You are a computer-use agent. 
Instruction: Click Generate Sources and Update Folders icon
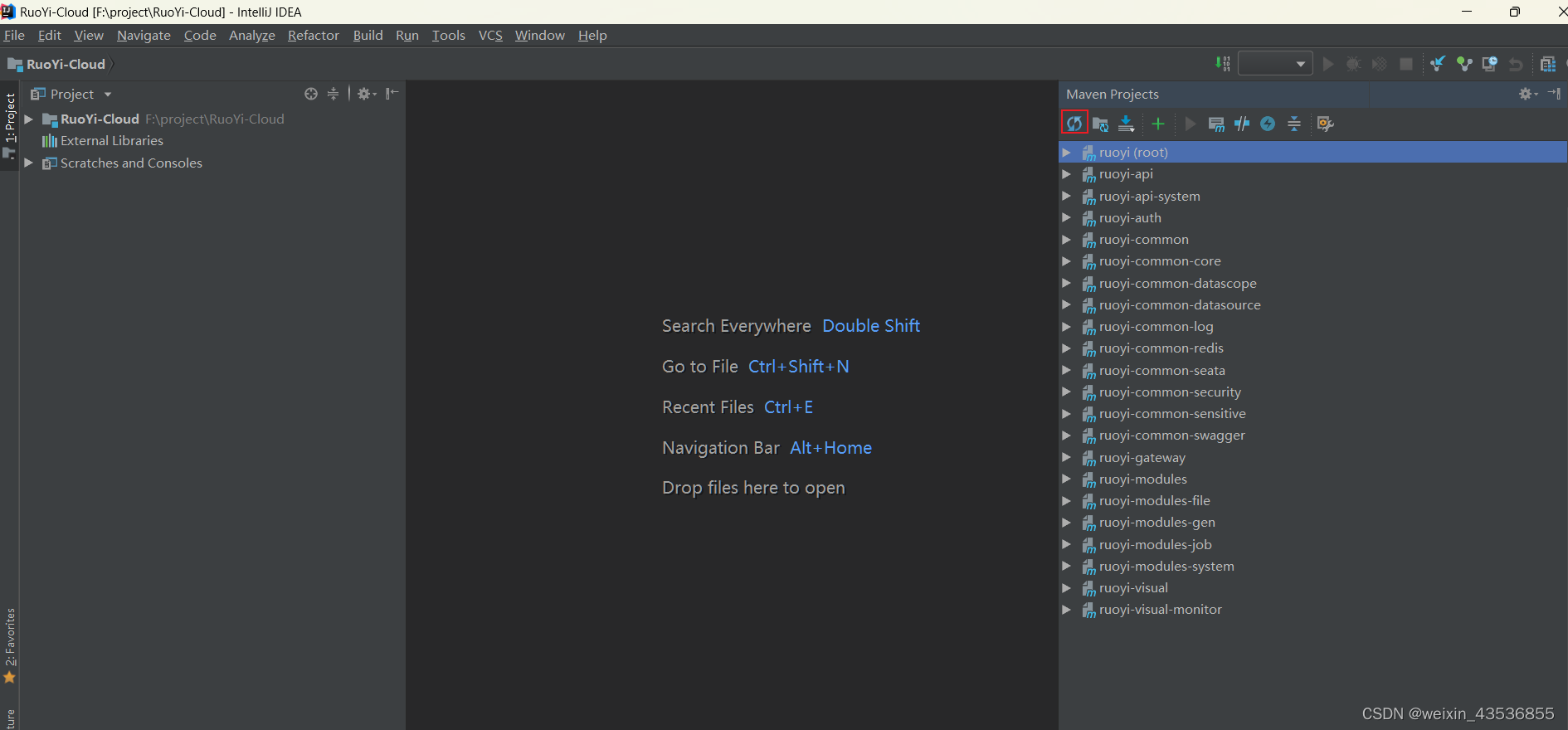click(1100, 124)
